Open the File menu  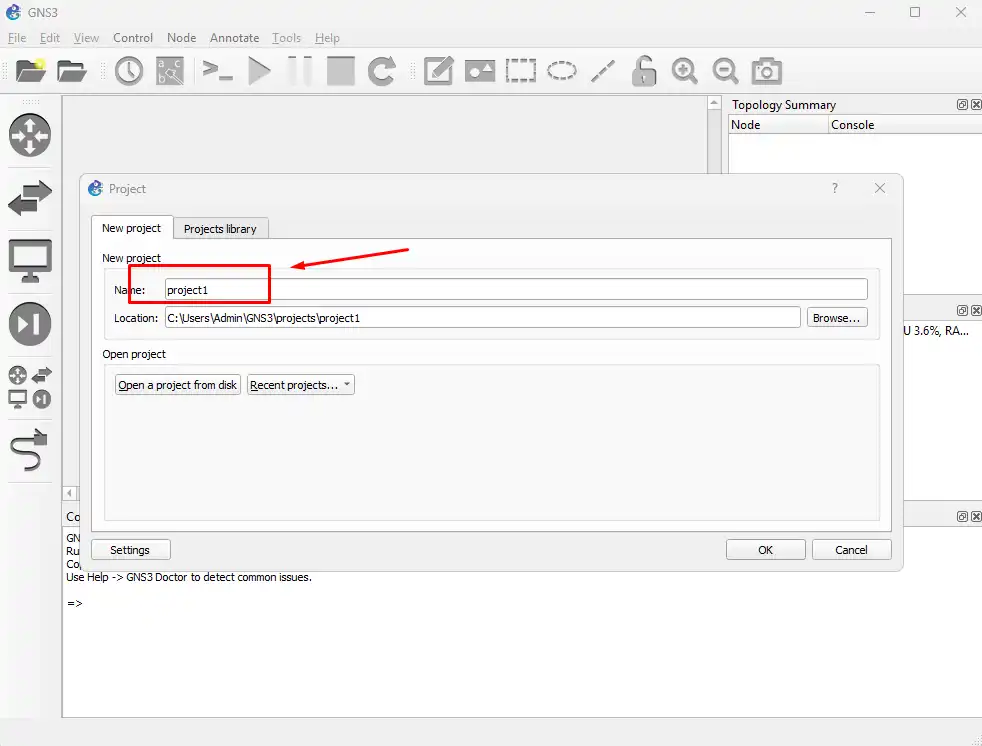pos(17,38)
